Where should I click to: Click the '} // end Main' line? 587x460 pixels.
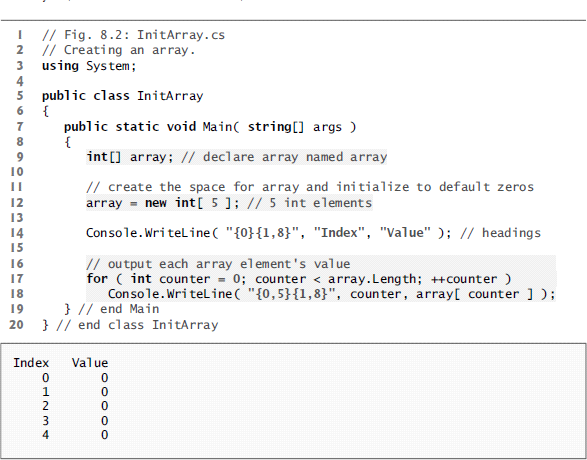coord(112,309)
